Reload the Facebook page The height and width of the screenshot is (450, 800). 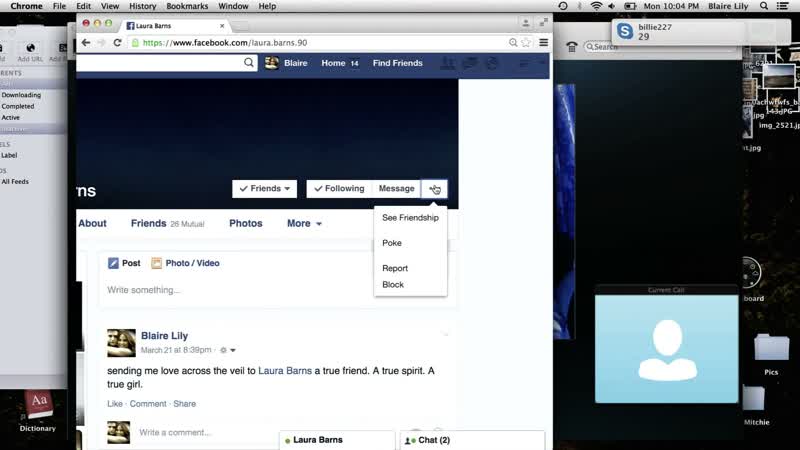(x=117, y=43)
